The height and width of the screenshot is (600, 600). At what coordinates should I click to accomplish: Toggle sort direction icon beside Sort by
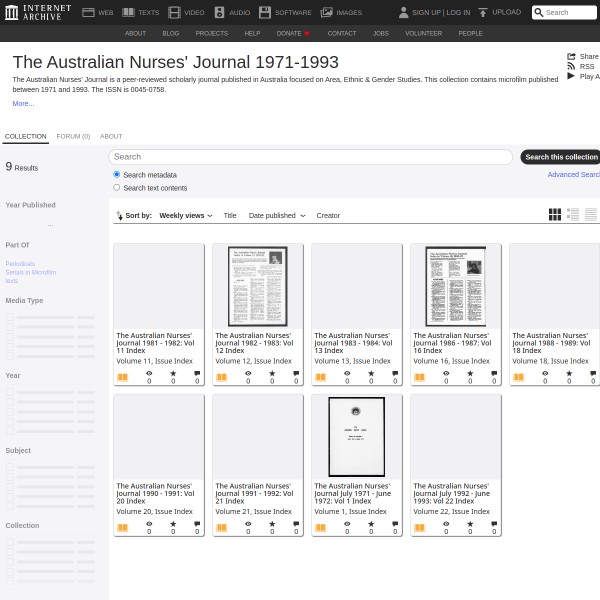click(119, 215)
